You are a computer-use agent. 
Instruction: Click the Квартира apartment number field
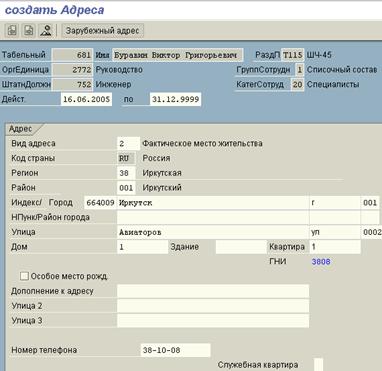(x=335, y=247)
